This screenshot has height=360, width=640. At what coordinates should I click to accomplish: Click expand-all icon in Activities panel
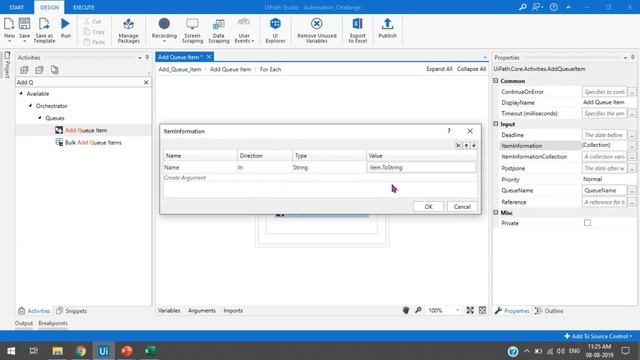coord(24,70)
